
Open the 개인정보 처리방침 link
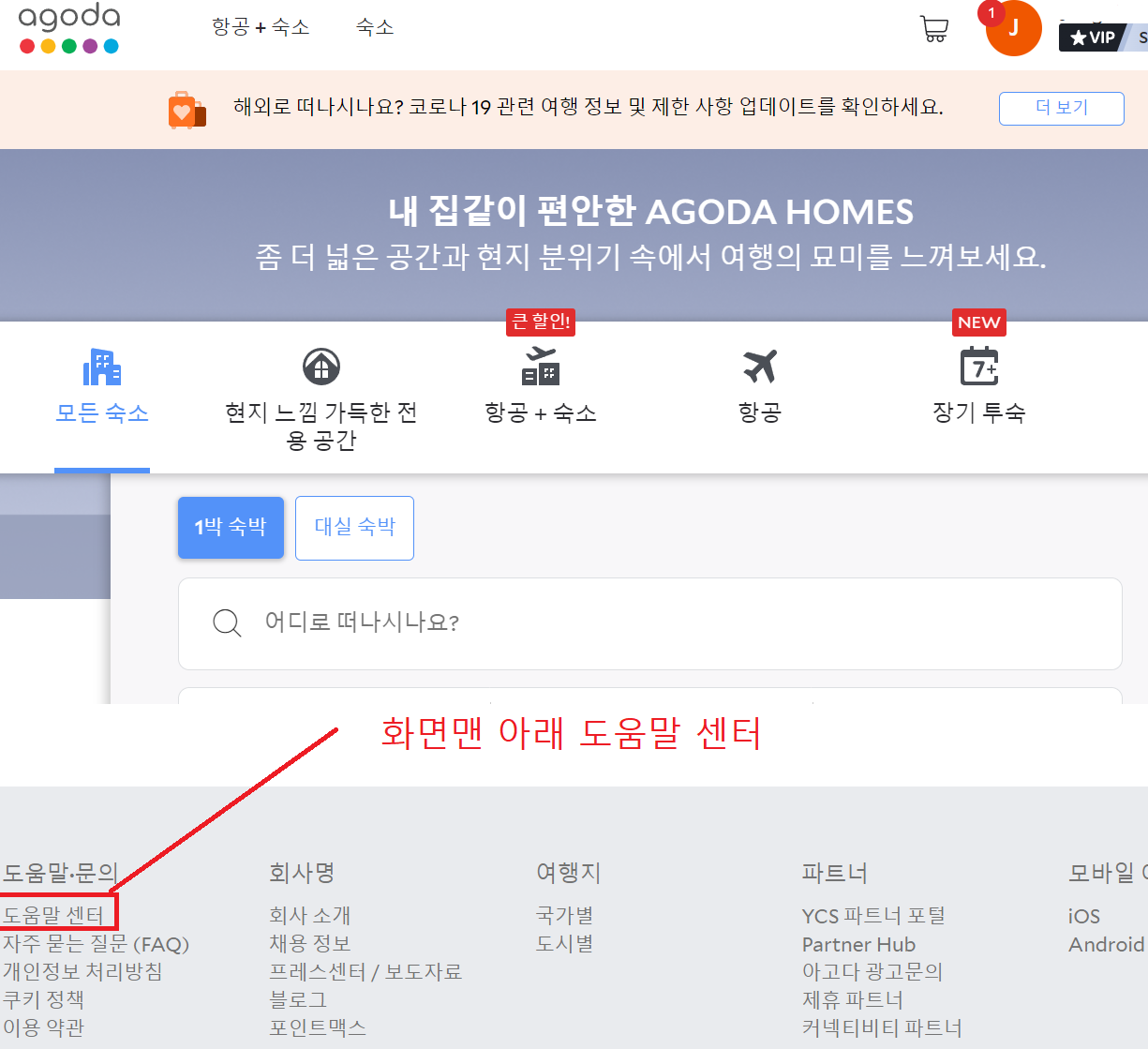[x=82, y=971]
